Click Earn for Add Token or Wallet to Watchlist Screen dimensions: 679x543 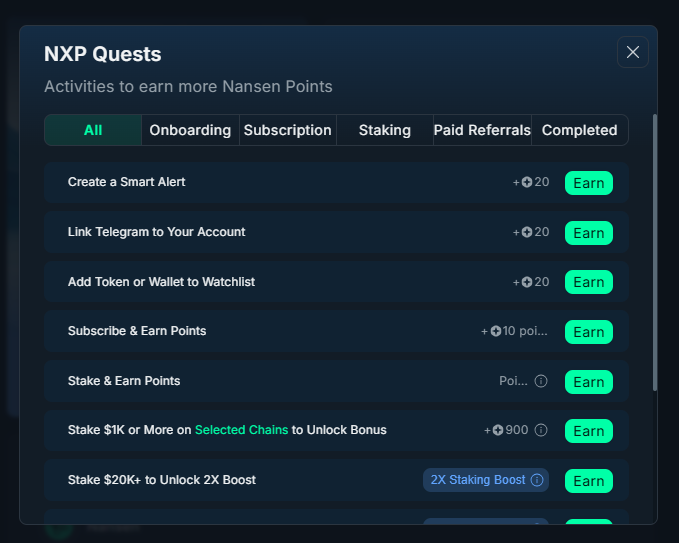click(588, 282)
